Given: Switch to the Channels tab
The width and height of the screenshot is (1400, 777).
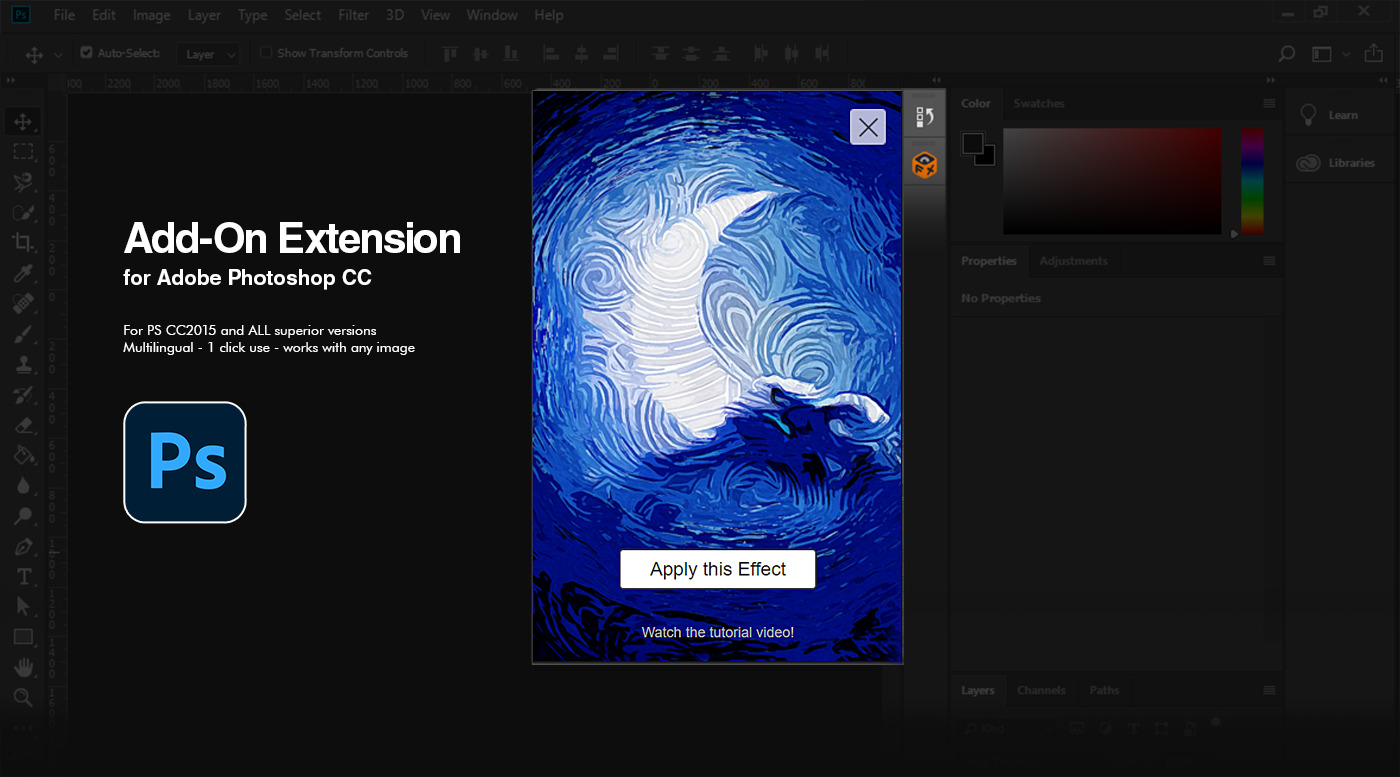Looking at the screenshot, I should (1041, 690).
